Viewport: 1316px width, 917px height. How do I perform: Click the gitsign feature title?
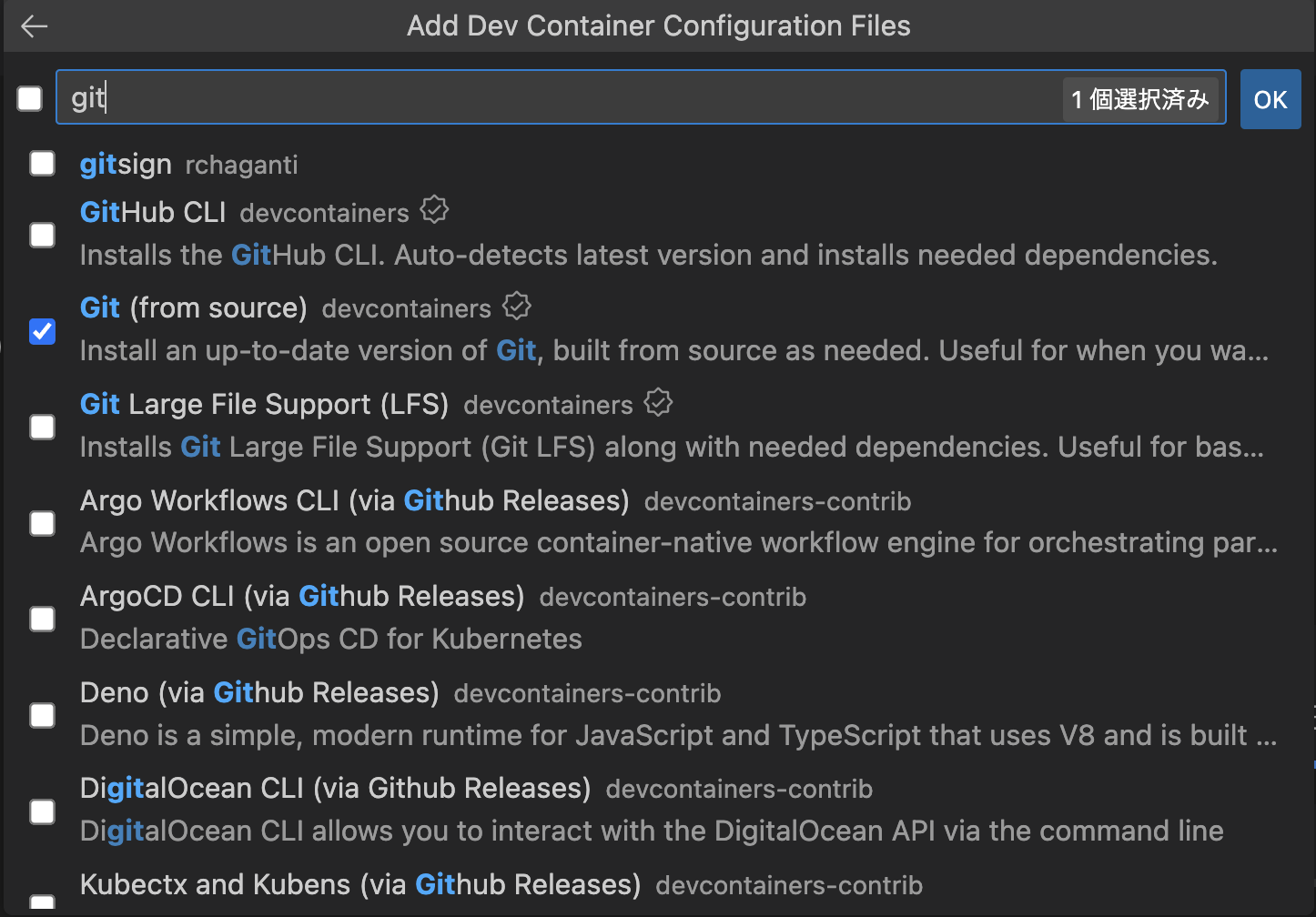126,164
